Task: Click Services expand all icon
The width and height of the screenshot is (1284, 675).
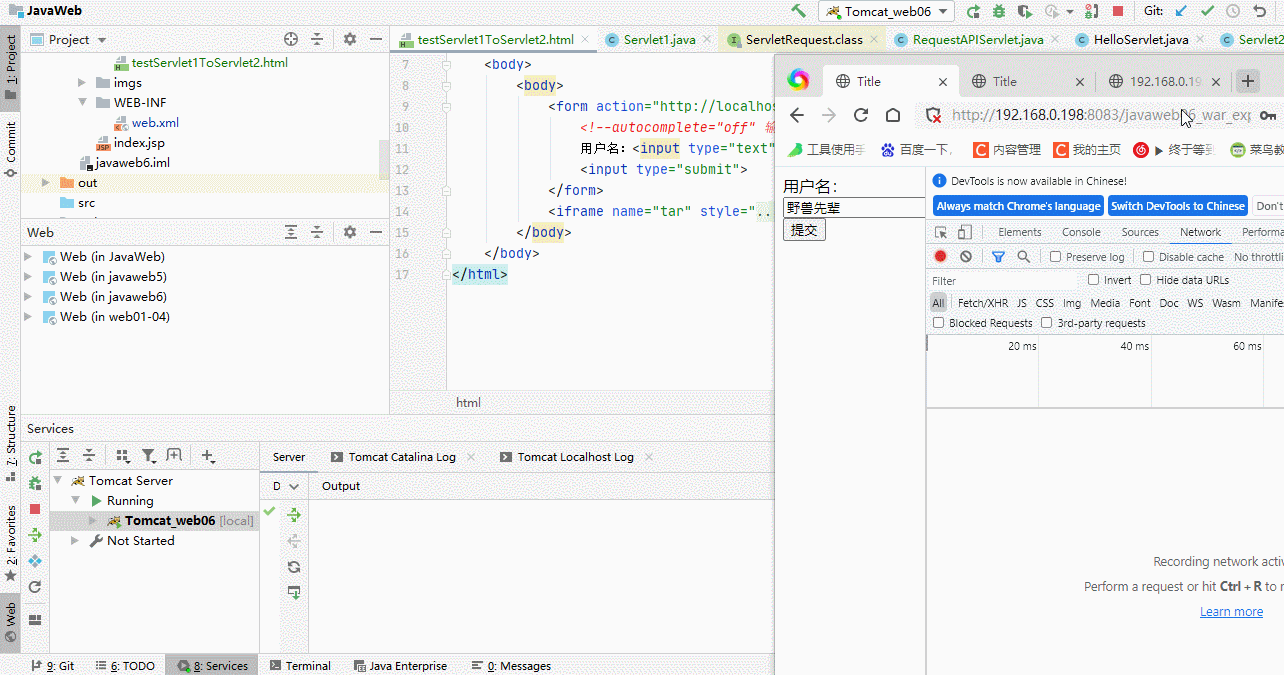Action: pyautogui.click(x=63, y=456)
